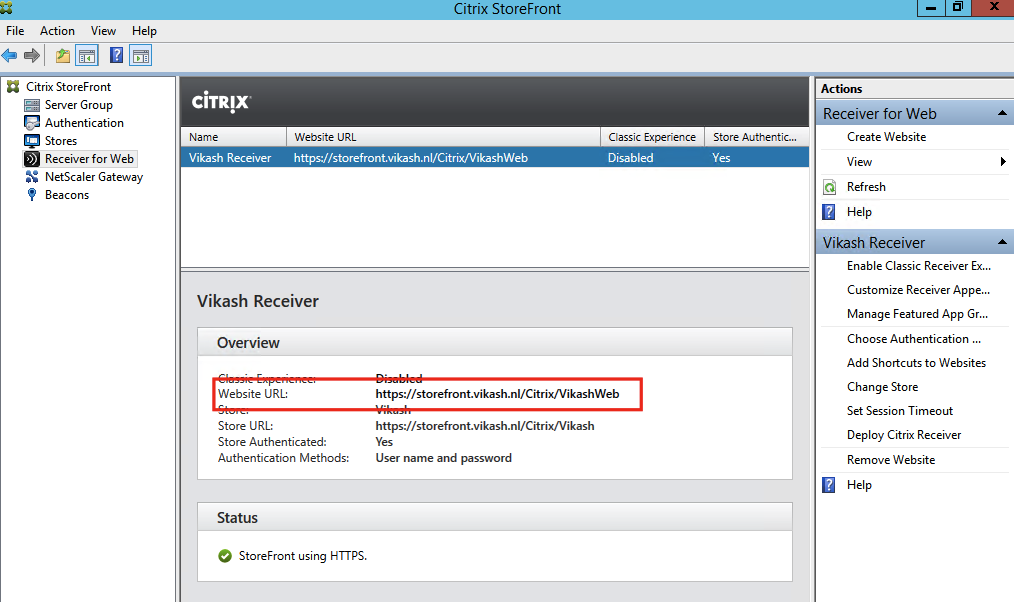Click Add Shortcuts to Websites action

(x=916, y=363)
